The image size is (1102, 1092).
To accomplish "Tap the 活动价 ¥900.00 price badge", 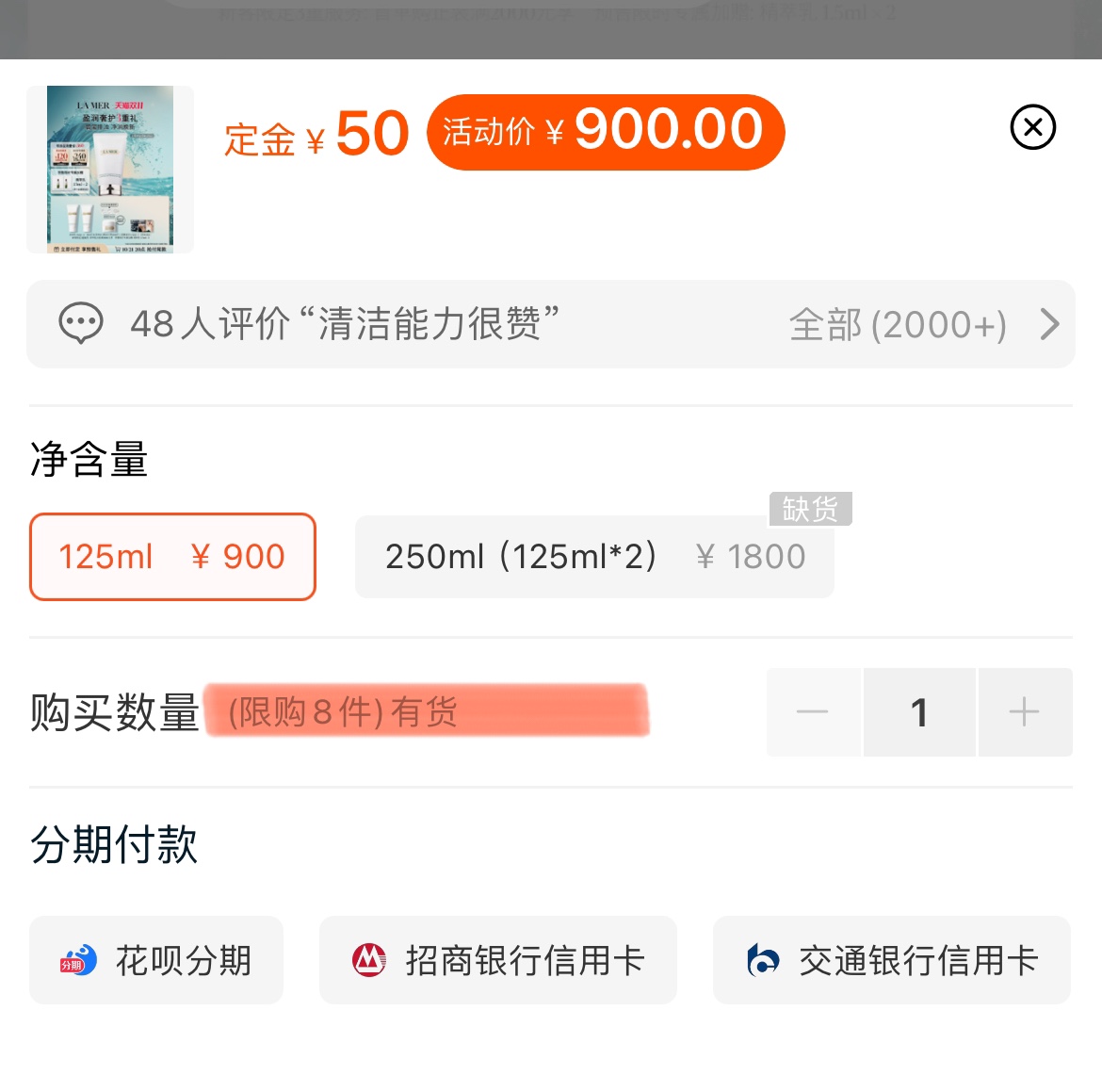I will click(605, 131).
